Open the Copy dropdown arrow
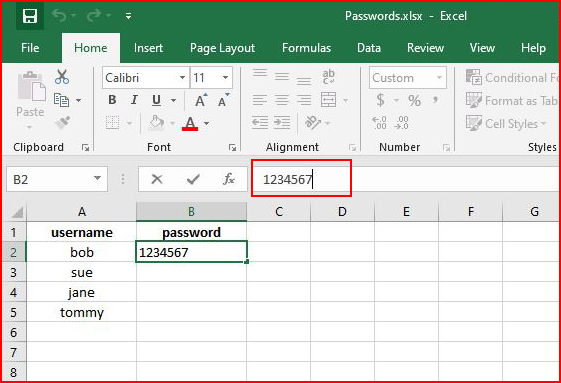This screenshot has width=561, height=383. 78,100
